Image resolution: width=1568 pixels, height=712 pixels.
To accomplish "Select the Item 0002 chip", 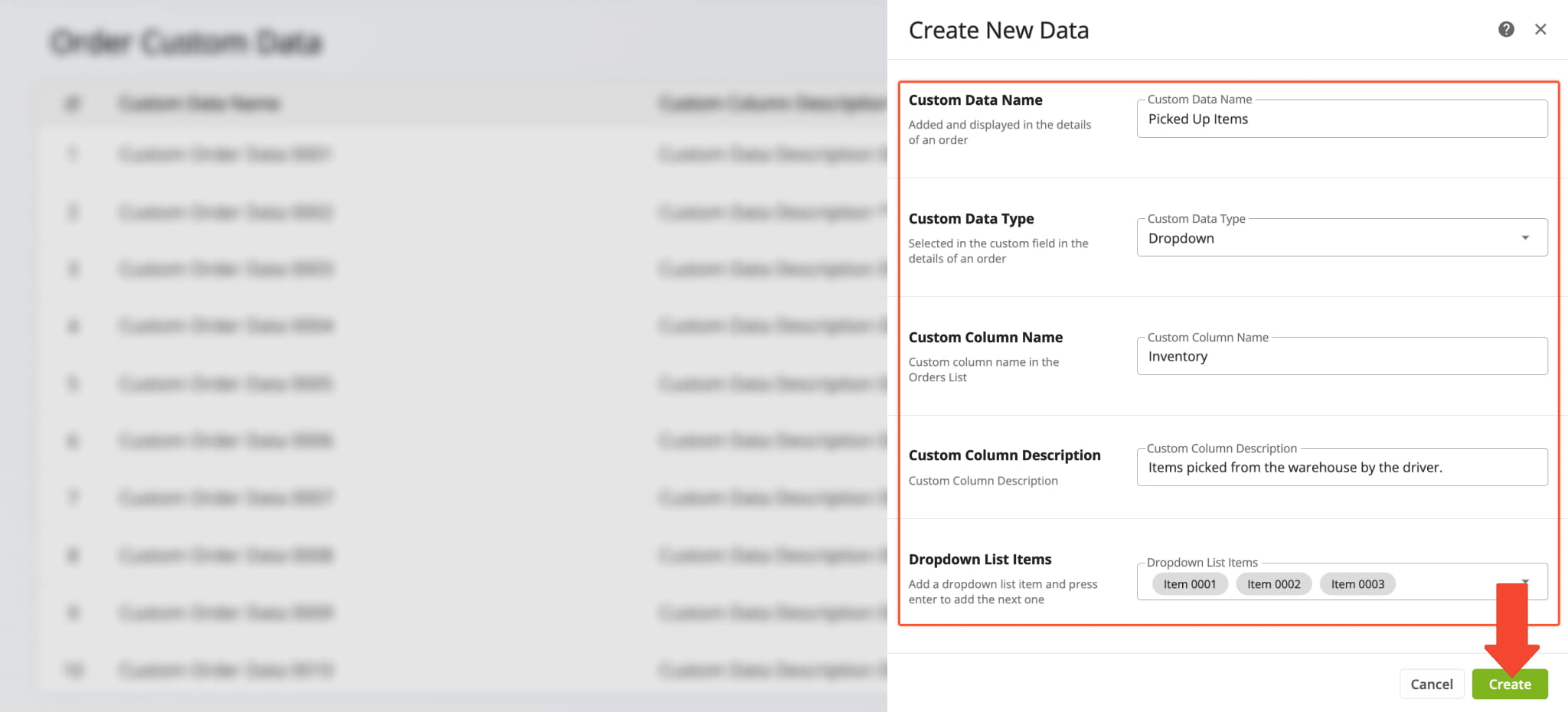I will (x=1273, y=584).
